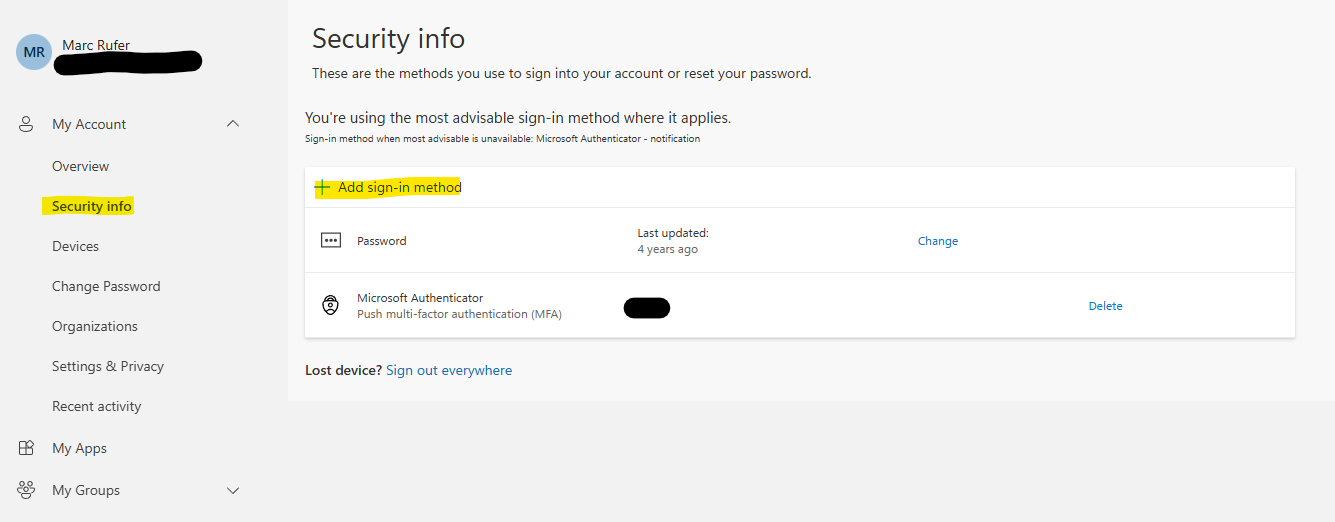Open Organizations from the sidebar
Image resolution: width=1335 pixels, height=522 pixels.
(95, 326)
